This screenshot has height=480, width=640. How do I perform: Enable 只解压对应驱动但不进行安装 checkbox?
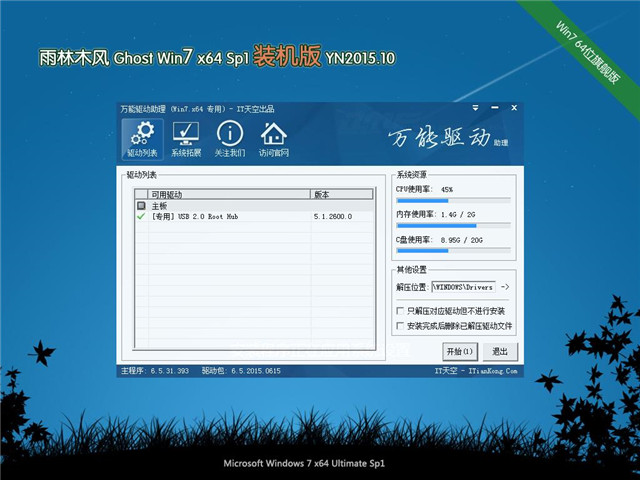click(400, 311)
